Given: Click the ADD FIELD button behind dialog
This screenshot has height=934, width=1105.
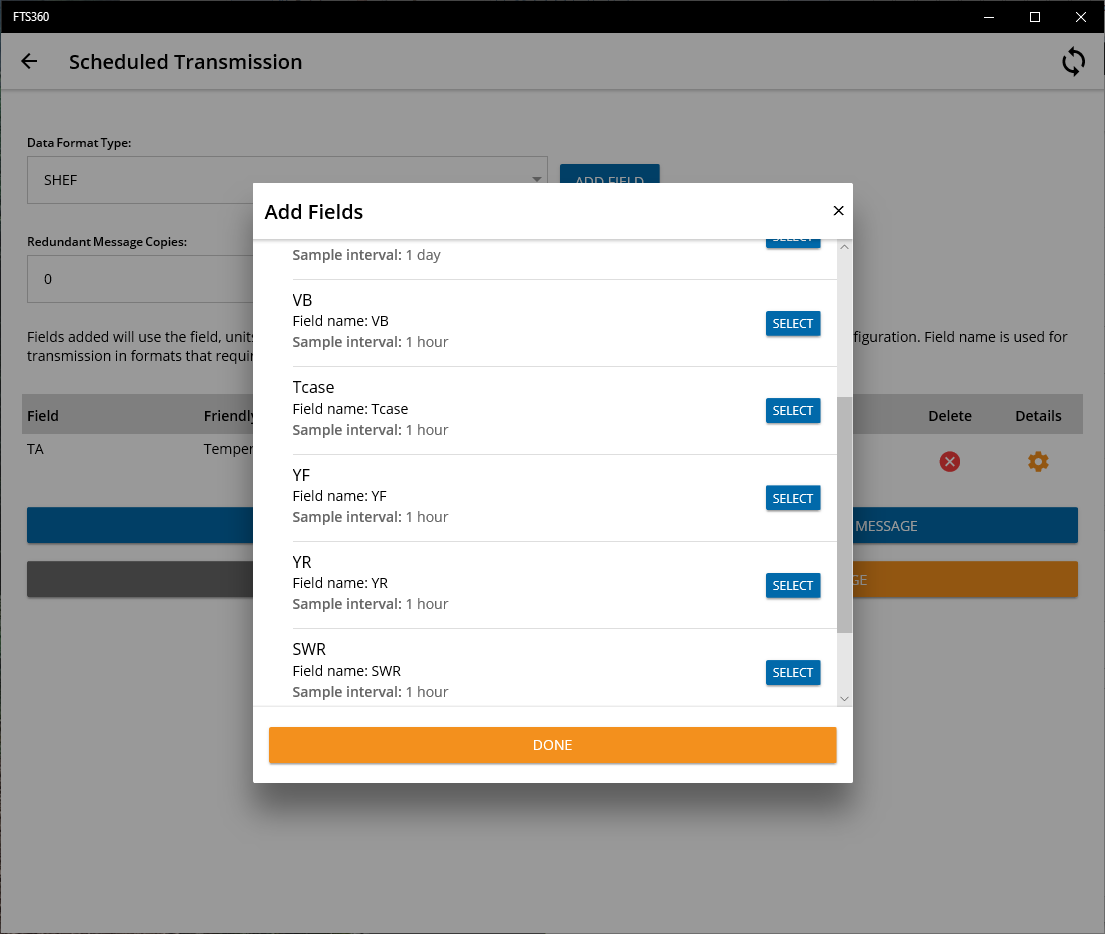Looking at the screenshot, I should (610, 174).
